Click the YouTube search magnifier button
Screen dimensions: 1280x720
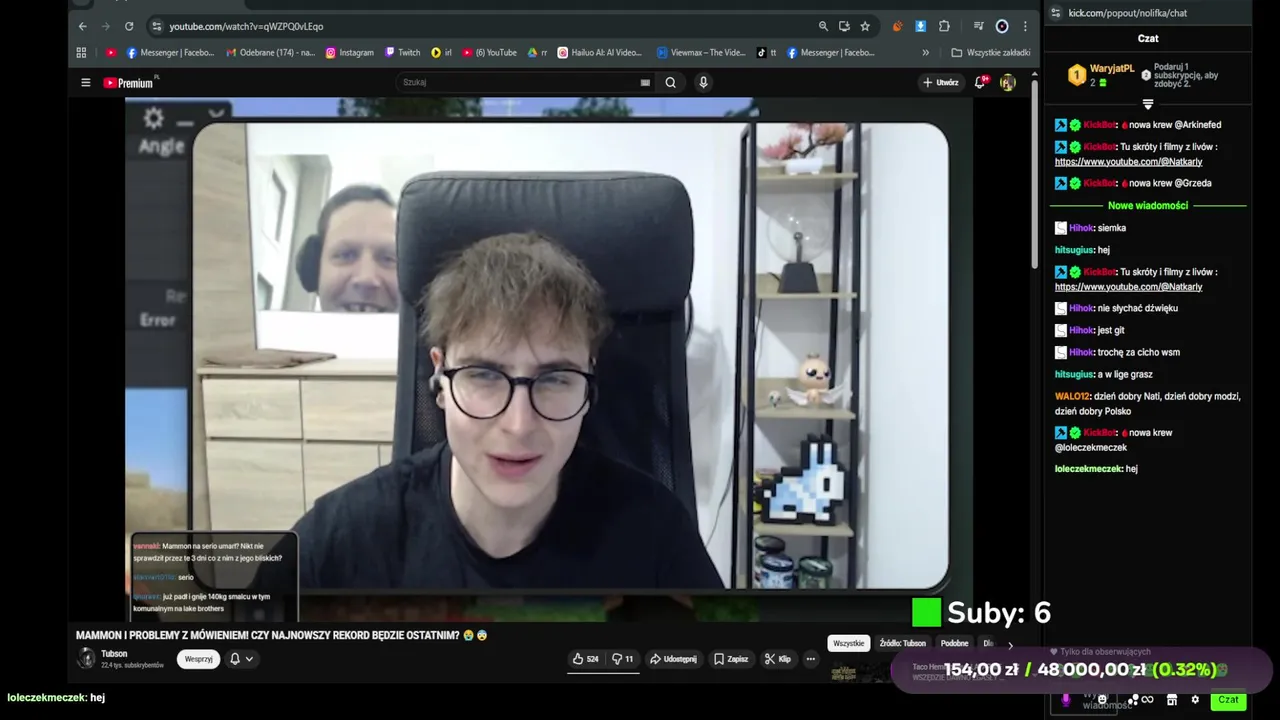pyautogui.click(x=671, y=83)
